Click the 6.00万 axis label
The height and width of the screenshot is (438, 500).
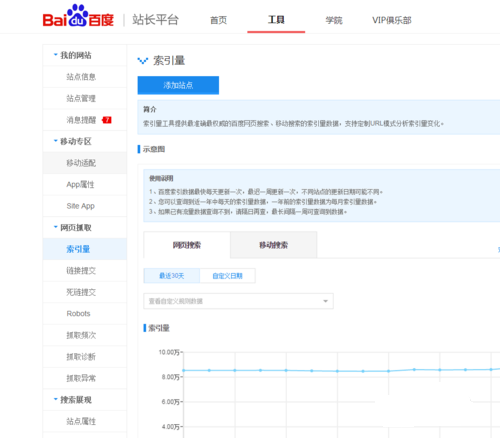coord(171,402)
